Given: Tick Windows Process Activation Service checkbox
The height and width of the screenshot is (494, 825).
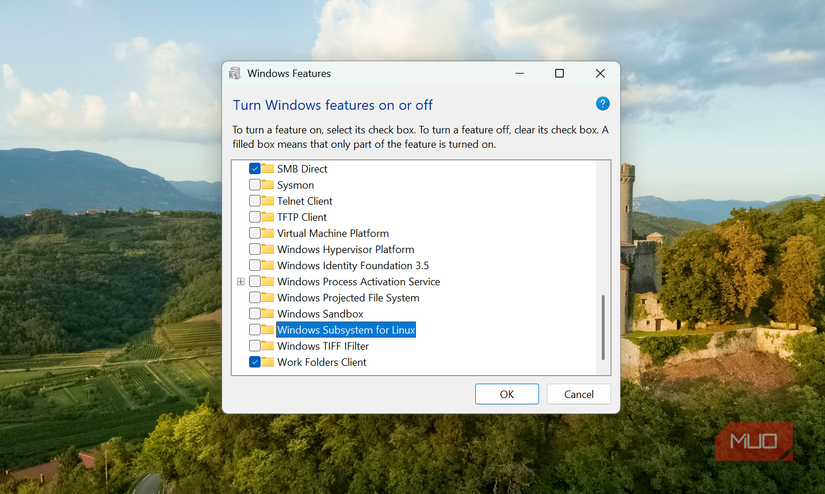Looking at the screenshot, I should pos(255,281).
